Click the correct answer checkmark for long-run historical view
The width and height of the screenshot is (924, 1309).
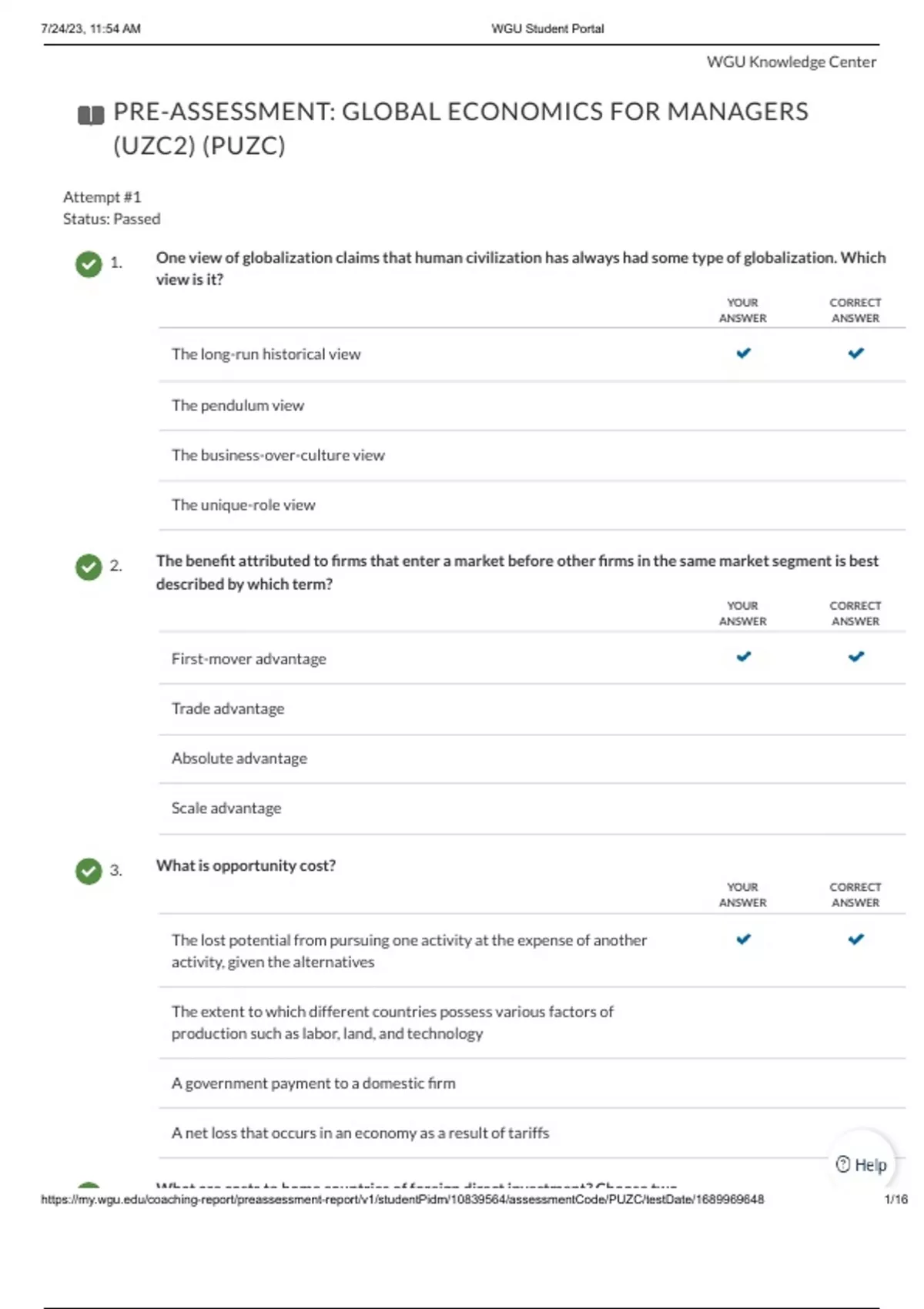tap(855, 353)
